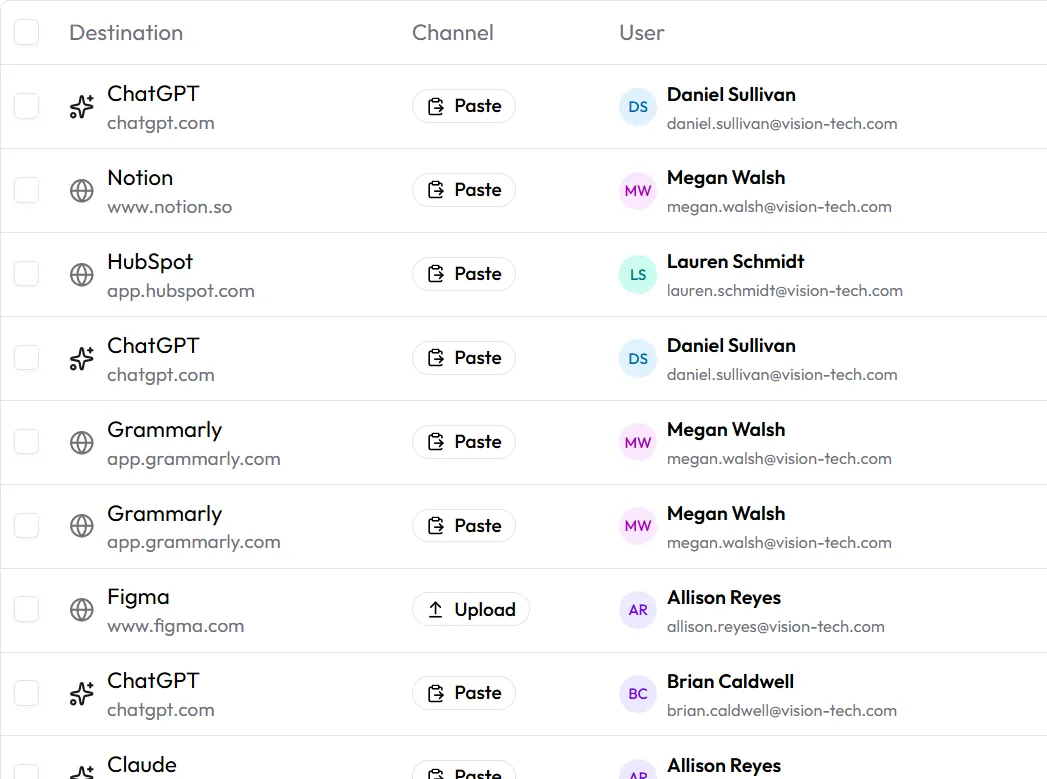
Task: Click the globe icon beside Figma
Action: tap(81, 609)
